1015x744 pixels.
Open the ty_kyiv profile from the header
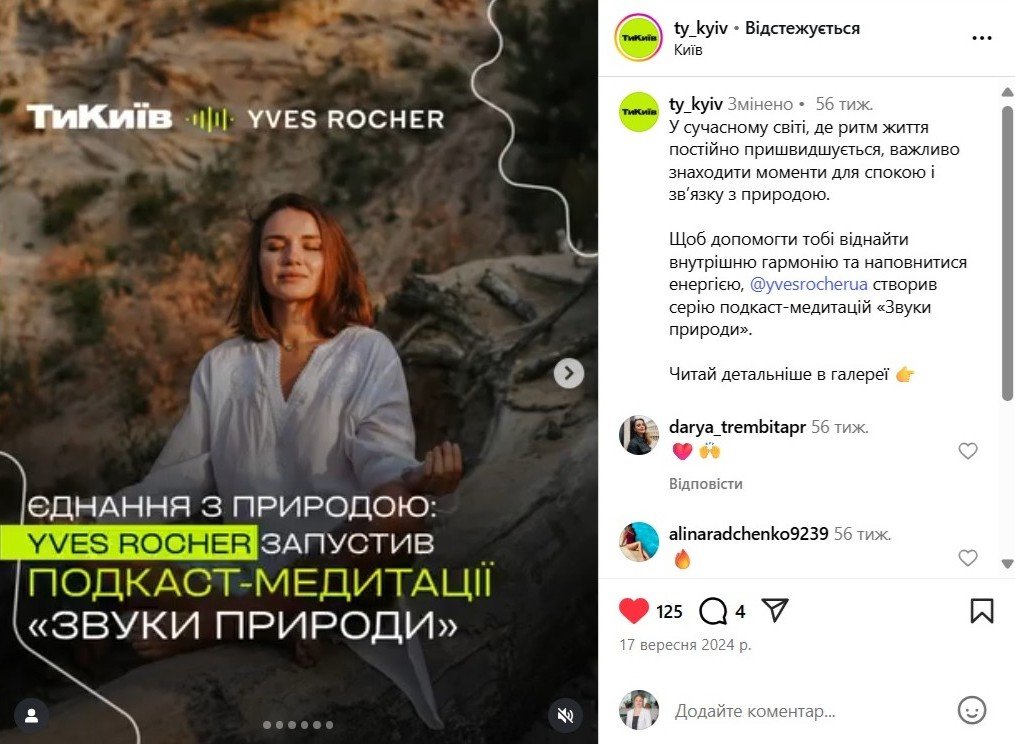(700, 28)
